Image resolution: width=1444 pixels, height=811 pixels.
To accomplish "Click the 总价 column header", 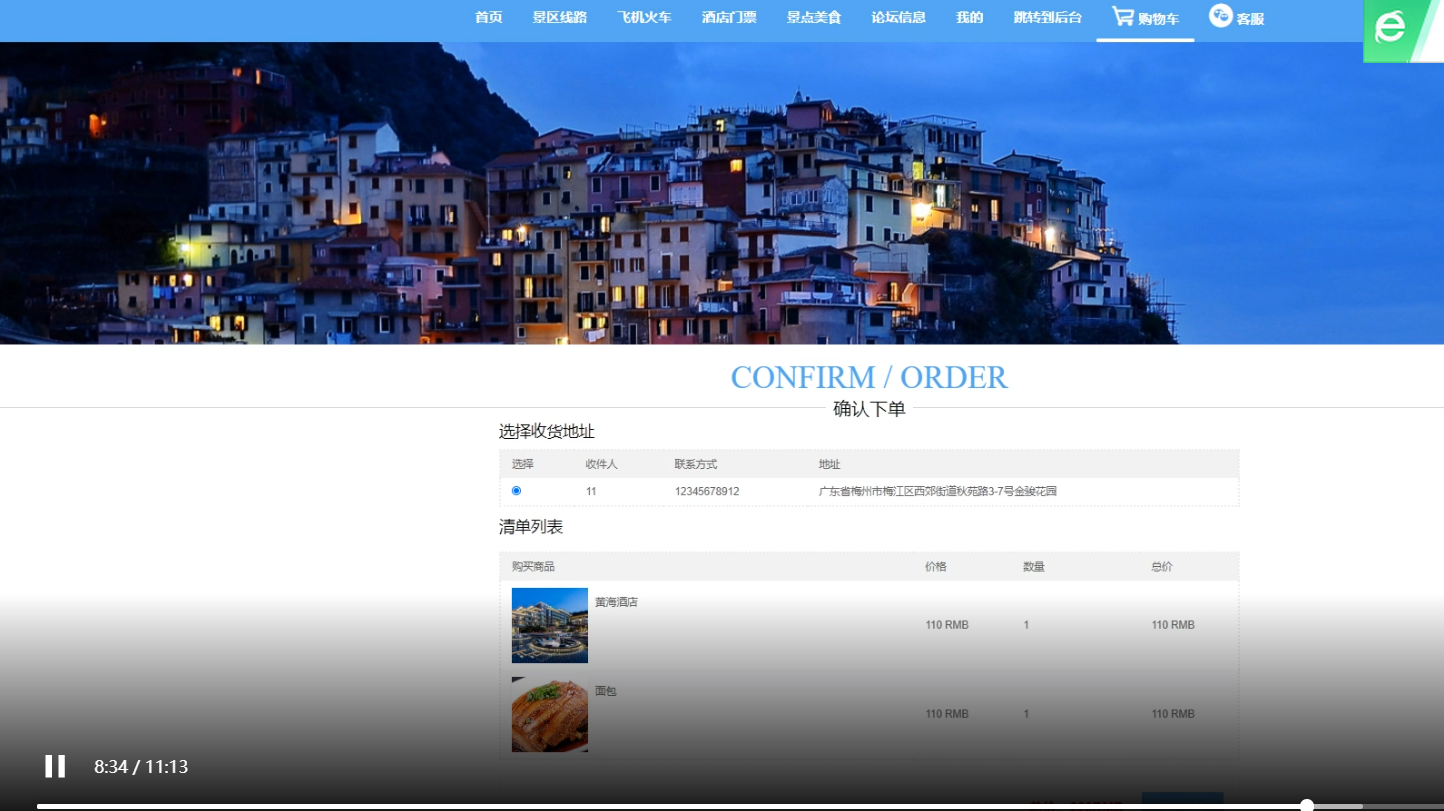I will [1162, 566].
